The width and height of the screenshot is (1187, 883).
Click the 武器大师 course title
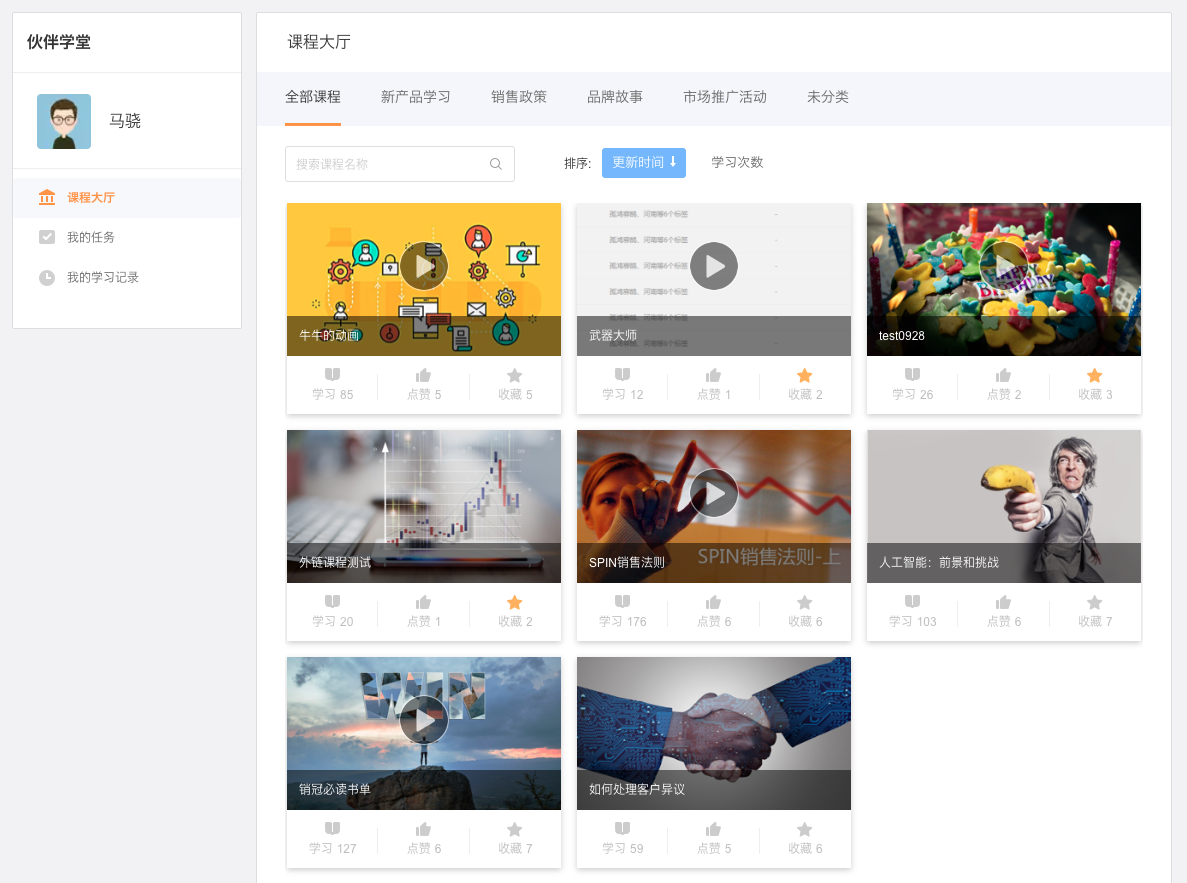[613, 335]
